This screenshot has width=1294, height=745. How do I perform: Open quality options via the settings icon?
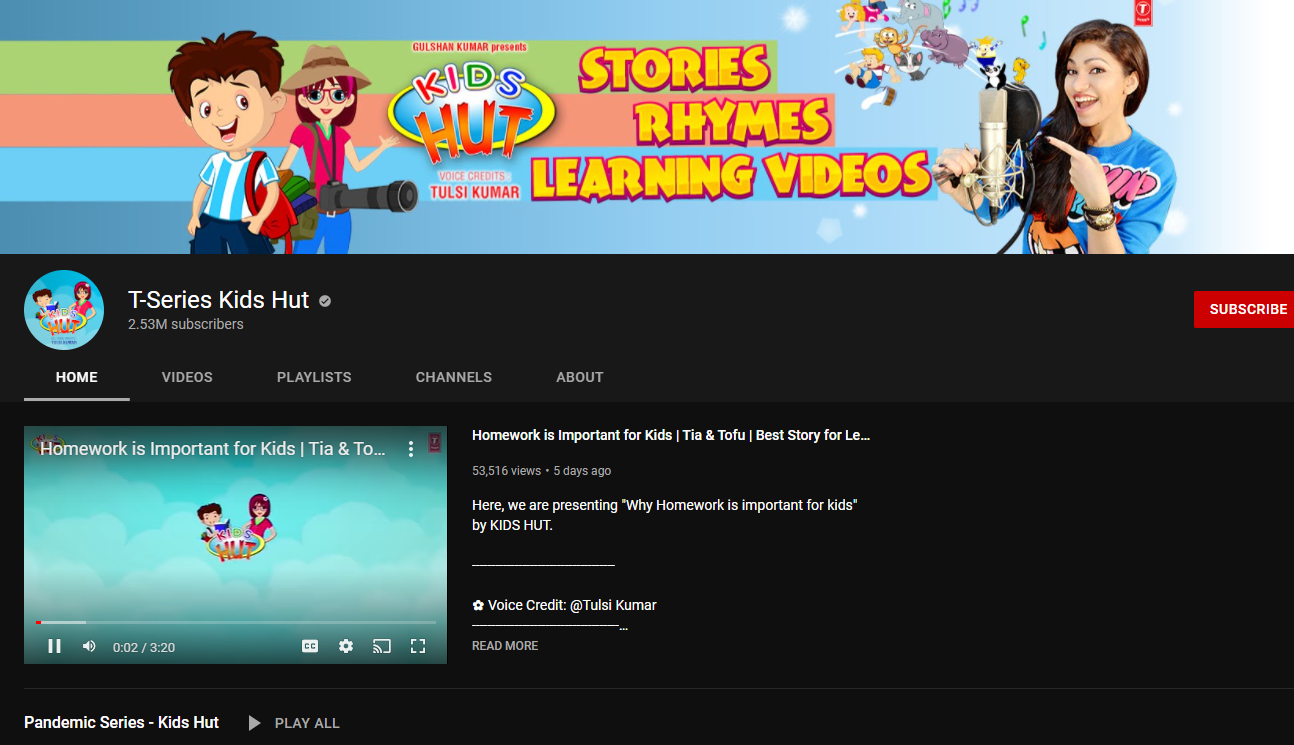(345, 646)
